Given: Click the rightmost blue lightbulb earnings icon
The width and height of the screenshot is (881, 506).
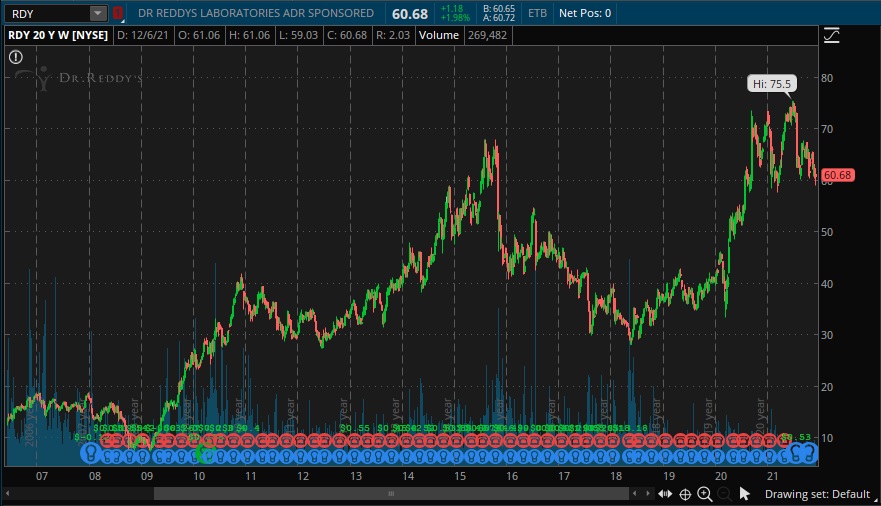Looking at the screenshot, I should coord(809,453).
